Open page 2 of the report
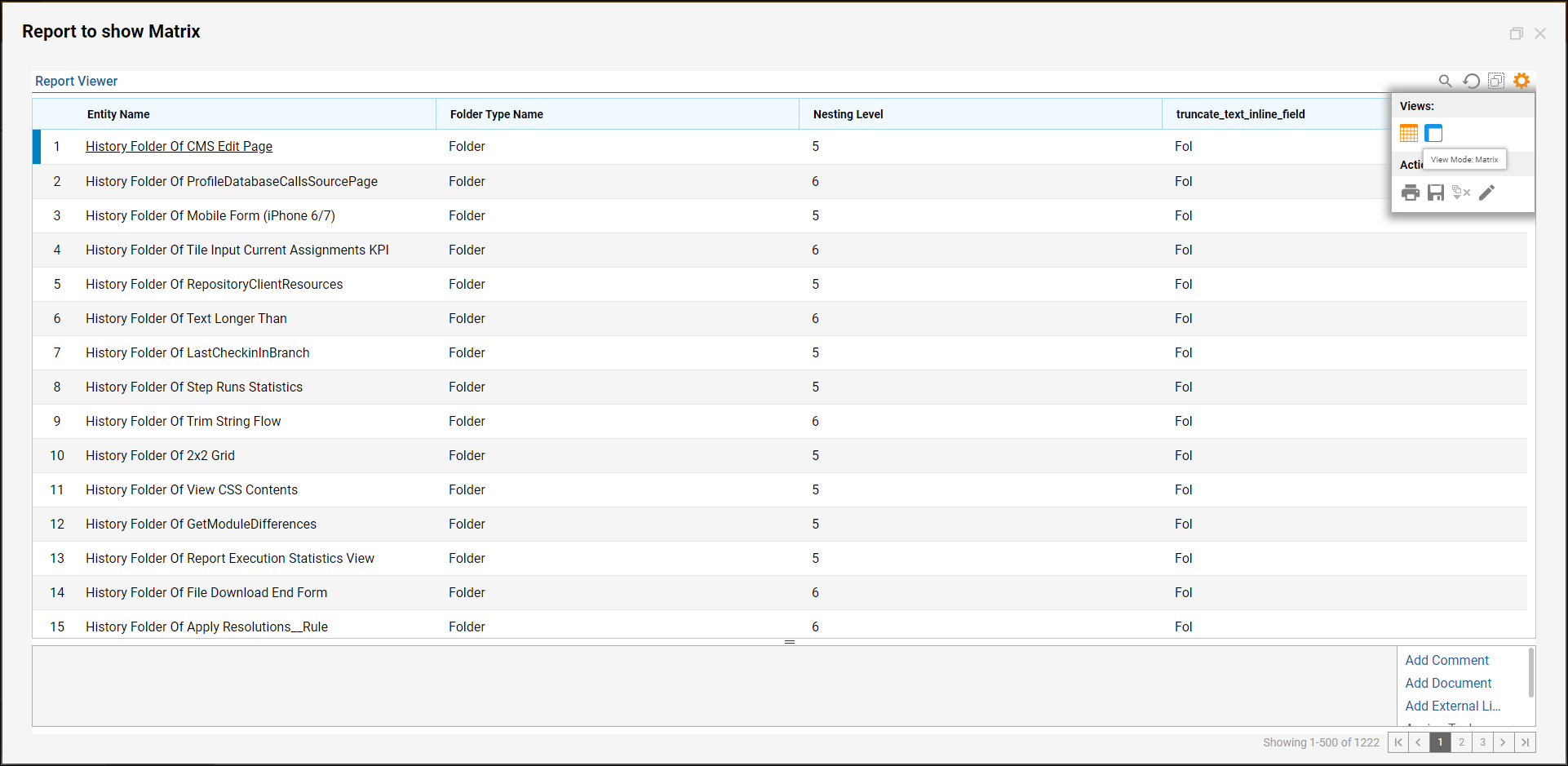The height and width of the screenshot is (766, 1568). point(1462,742)
